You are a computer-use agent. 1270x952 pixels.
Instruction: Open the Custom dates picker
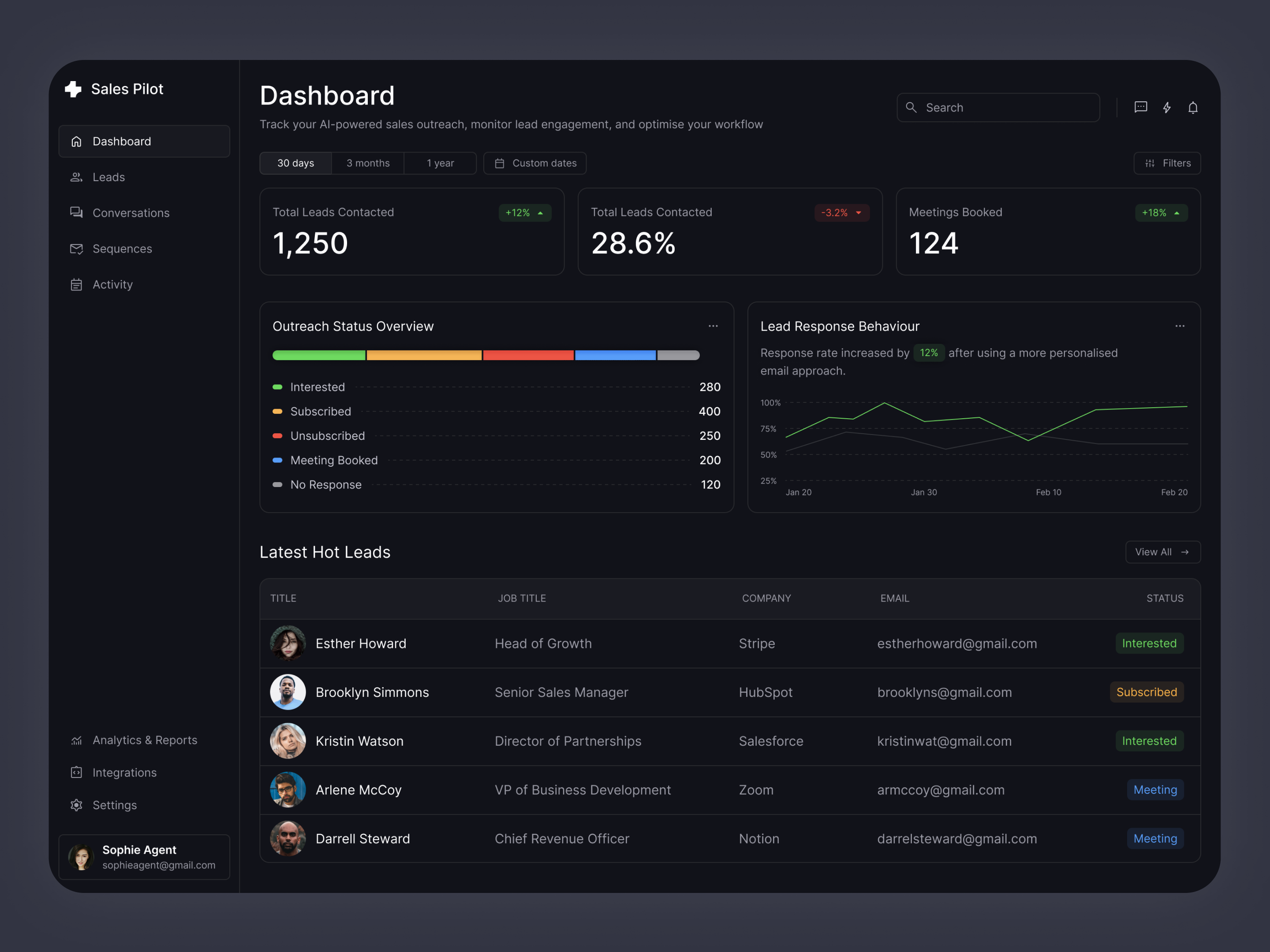(x=534, y=163)
